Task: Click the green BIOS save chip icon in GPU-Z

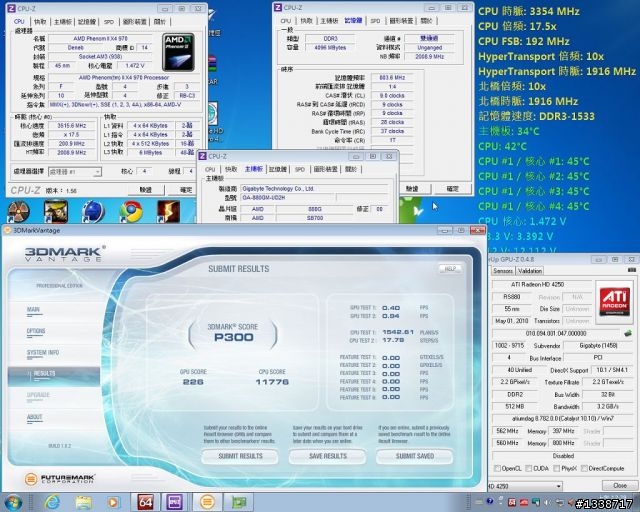Action: click(x=628, y=333)
